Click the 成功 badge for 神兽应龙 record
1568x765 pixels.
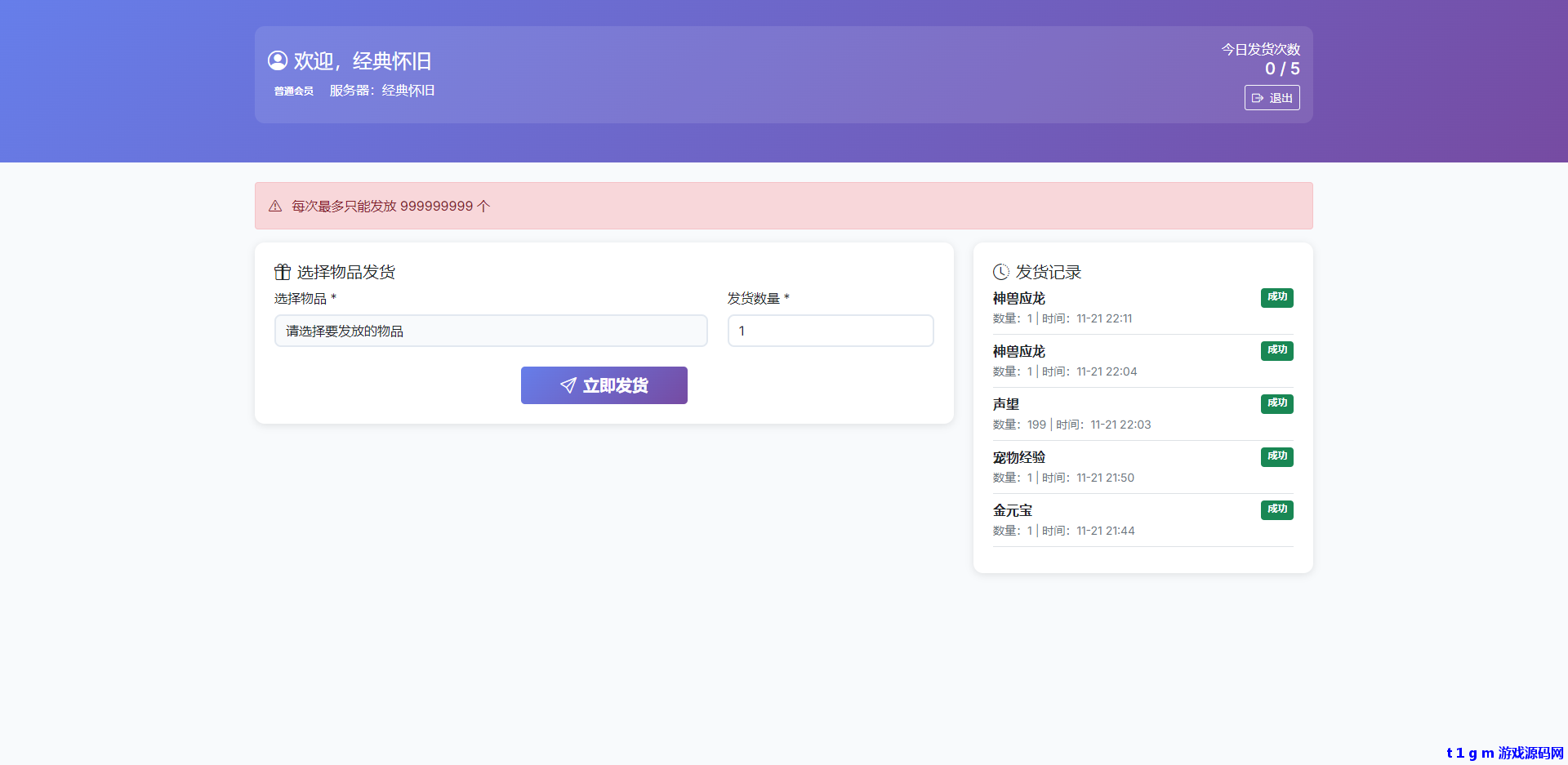coord(1276,298)
